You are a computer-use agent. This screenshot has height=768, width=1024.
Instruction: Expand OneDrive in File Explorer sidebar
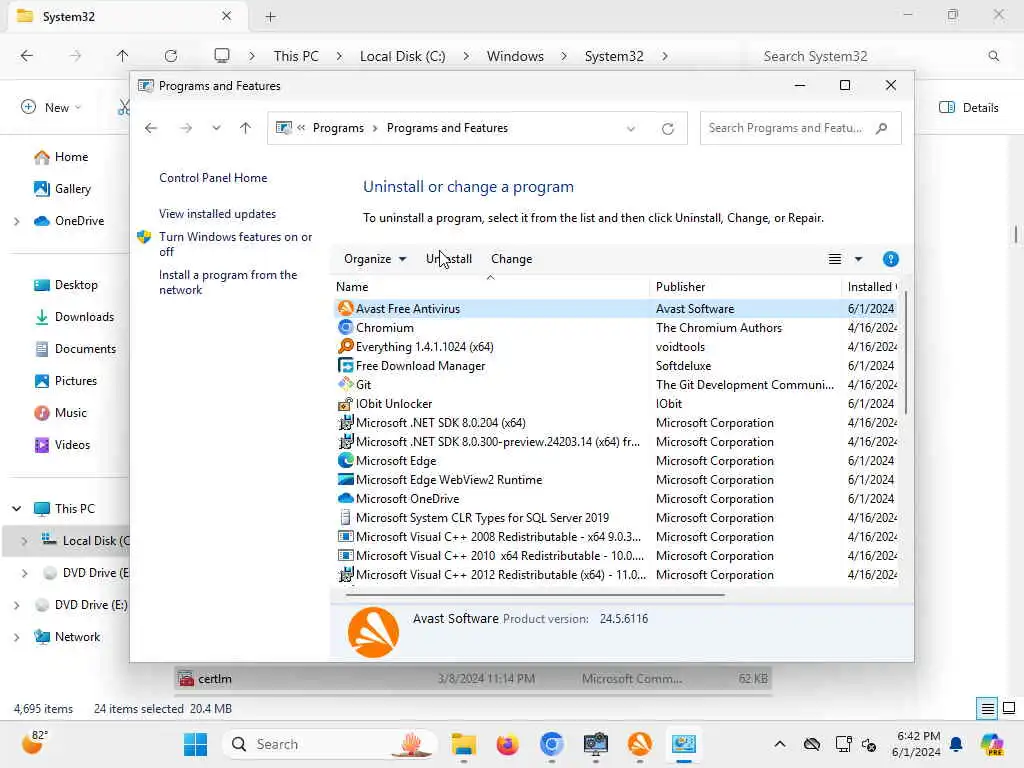point(17,221)
